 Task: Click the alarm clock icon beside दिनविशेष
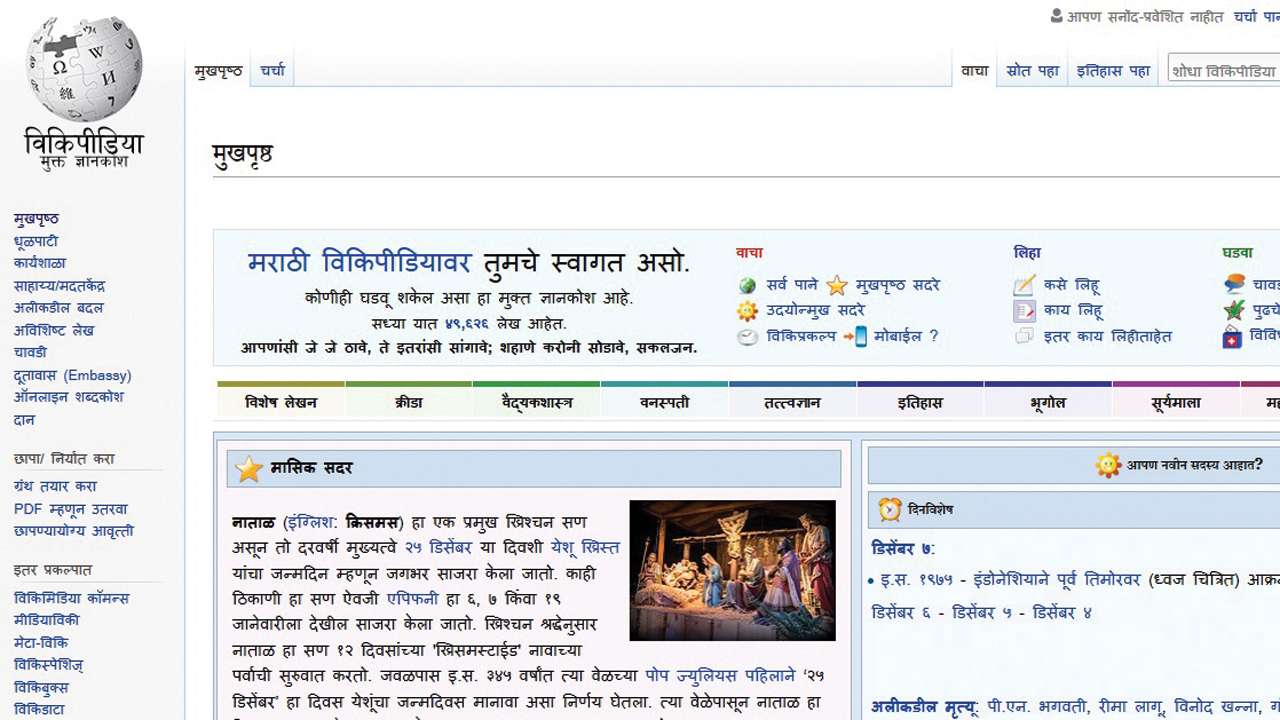point(890,510)
